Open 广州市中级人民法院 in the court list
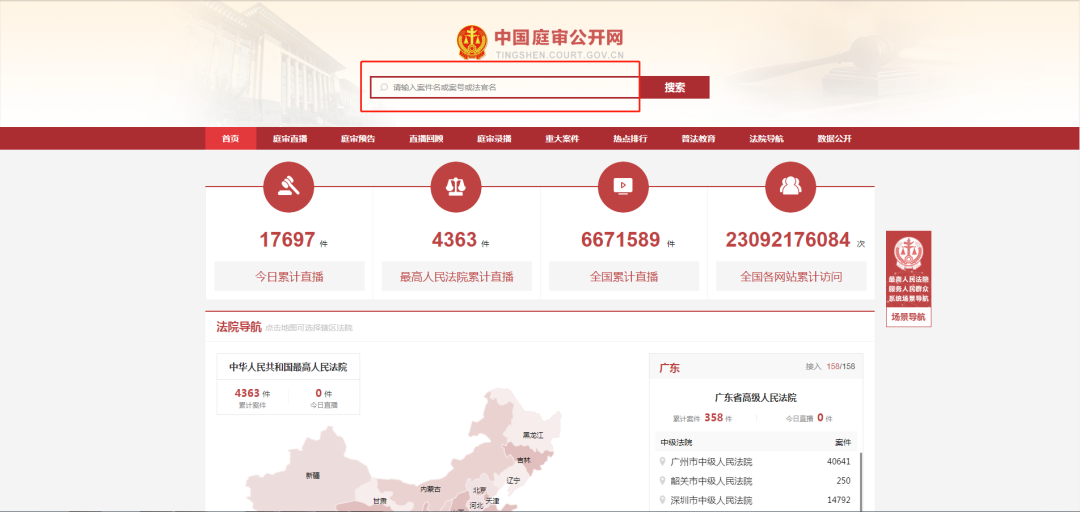Image resolution: width=1080 pixels, height=512 pixels. 712,462
